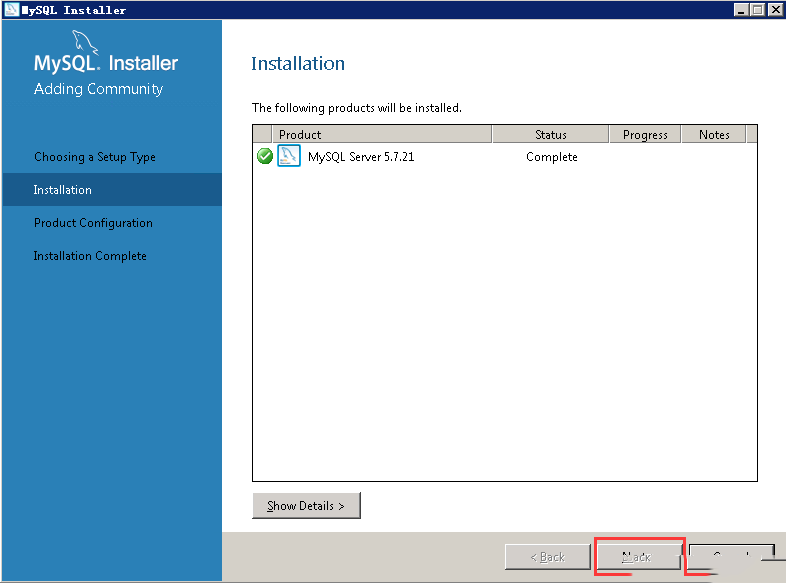
Task: Click the MySQL Server product icon
Action: coord(289,156)
